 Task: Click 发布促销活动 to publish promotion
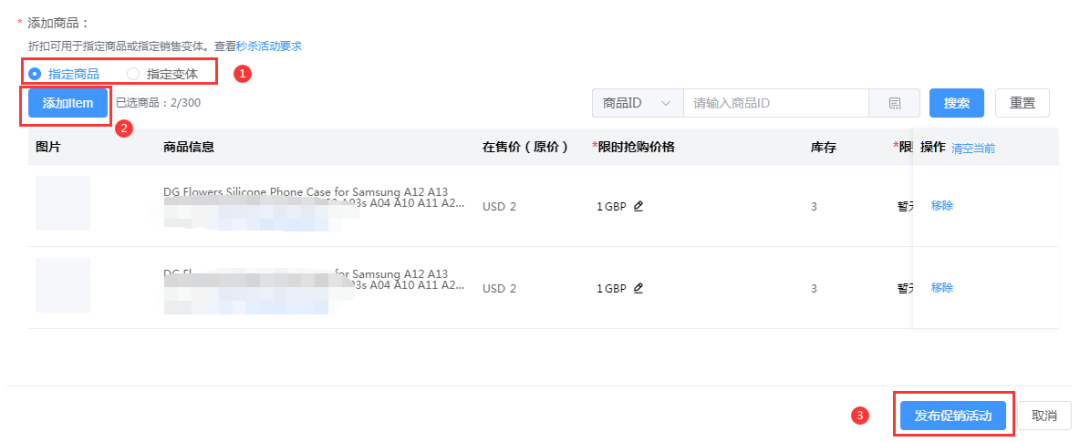953,416
